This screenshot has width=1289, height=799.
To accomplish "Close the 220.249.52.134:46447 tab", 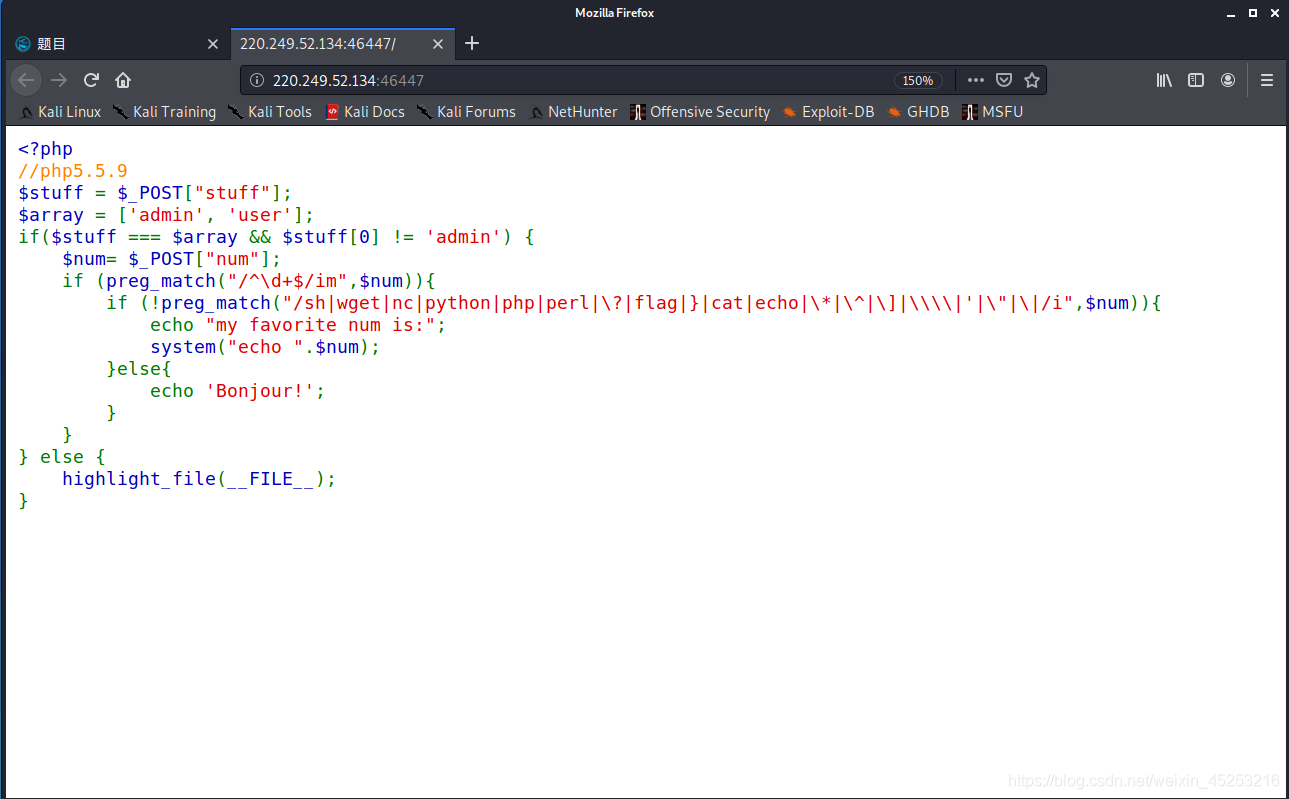I will pyautogui.click(x=438, y=44).
